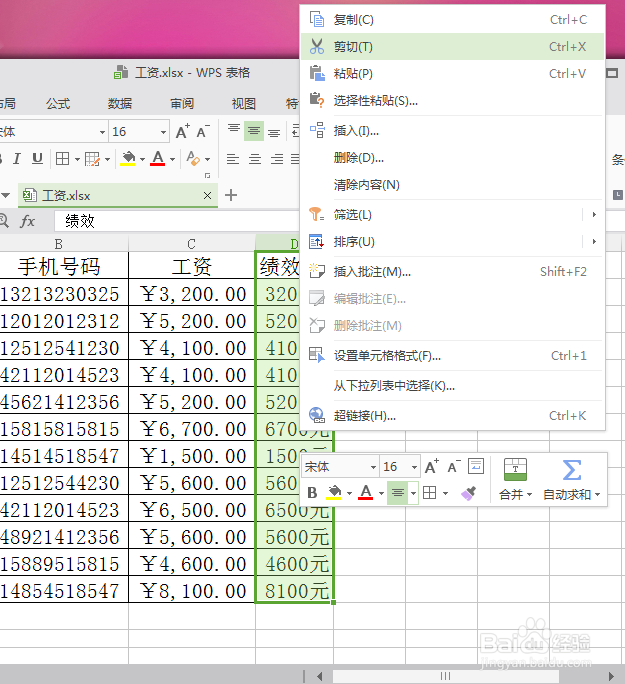Click Merge (合并) button in mini toolbar
This screenshot has height=684, width=625.
pos(516,479)
